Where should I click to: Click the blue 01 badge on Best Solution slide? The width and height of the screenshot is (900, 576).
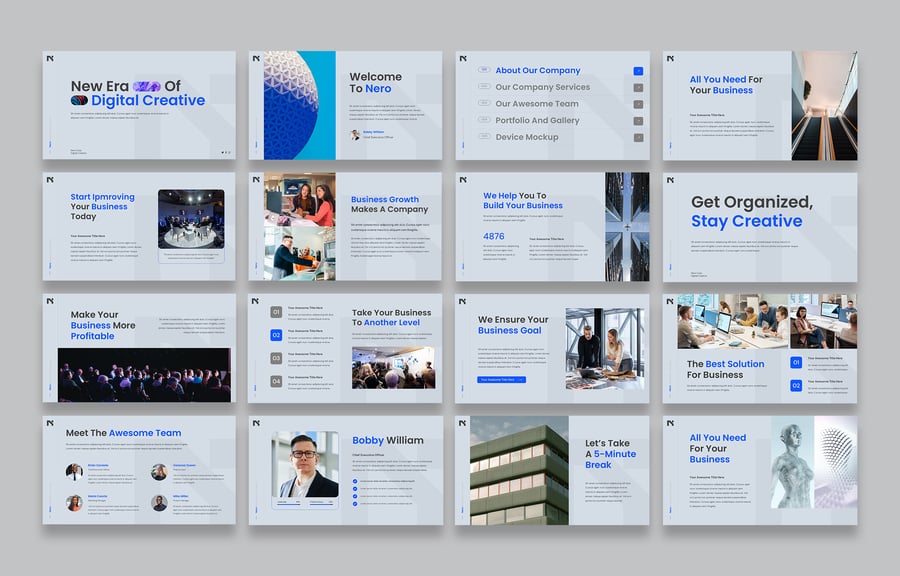click(796, 363)
